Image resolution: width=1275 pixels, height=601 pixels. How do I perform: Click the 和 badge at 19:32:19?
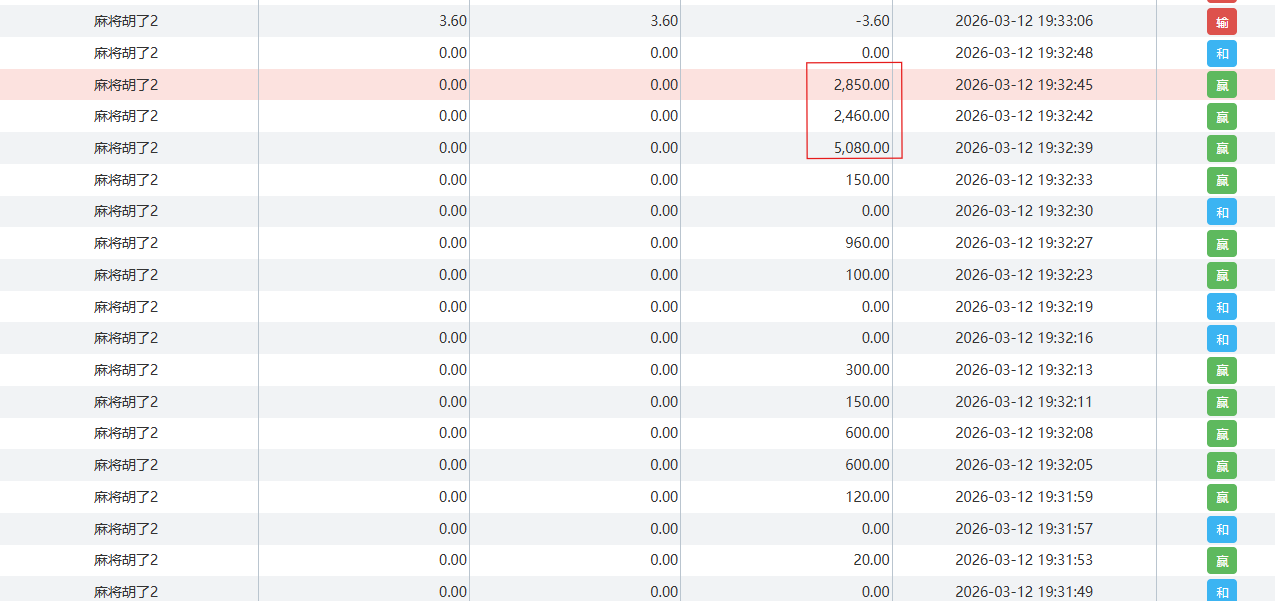pyautogui.click(x=1221, y=307)
